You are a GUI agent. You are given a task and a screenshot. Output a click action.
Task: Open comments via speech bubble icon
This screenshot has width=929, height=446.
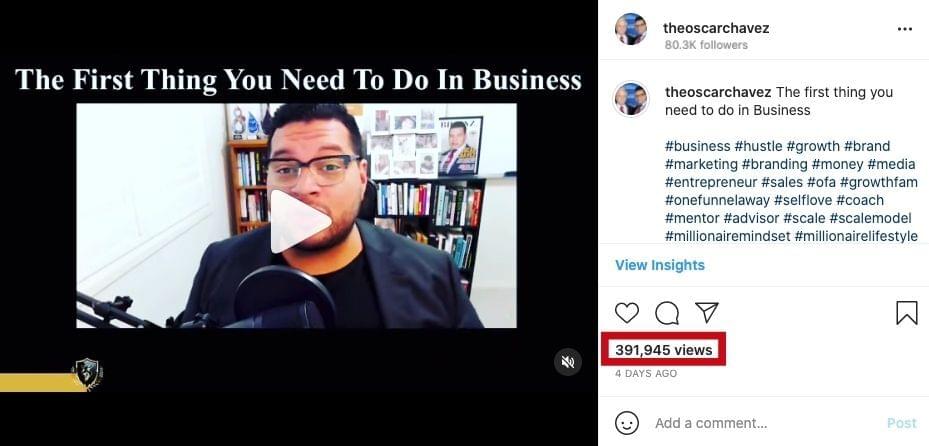(x=667, y=313)
